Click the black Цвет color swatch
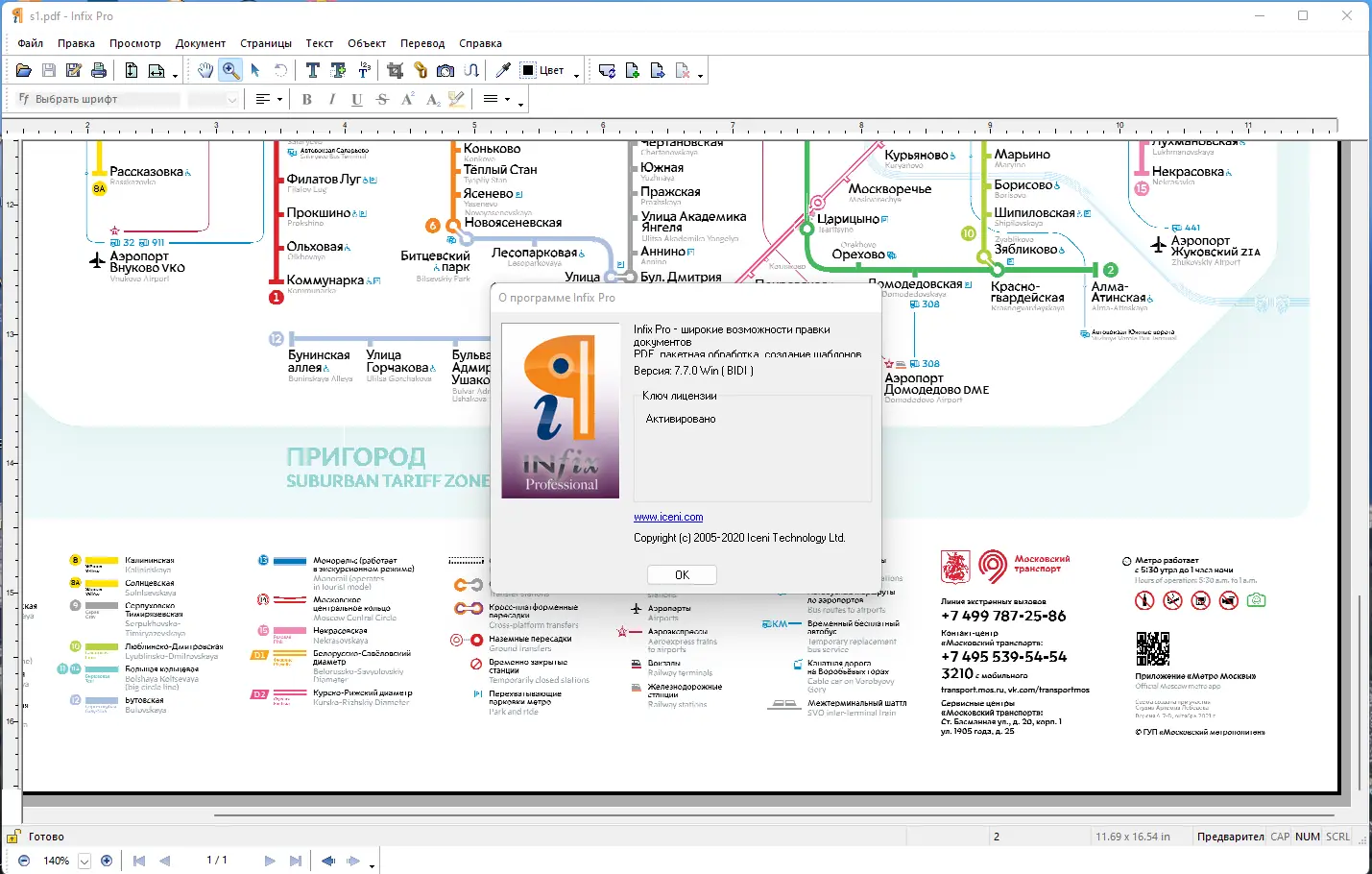 click(528, 70)
